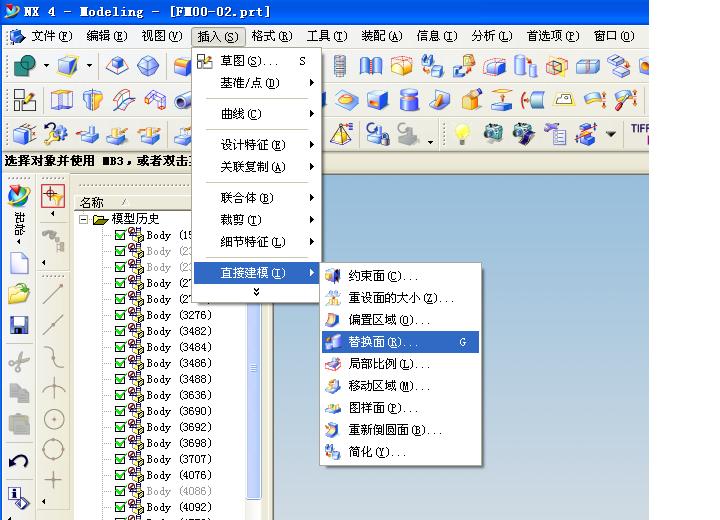The width and height of the screenshot is (720, 520).
Task: Select 重新倒圆面(B) command
Action: pyautogui.click(x=400, y=430)
